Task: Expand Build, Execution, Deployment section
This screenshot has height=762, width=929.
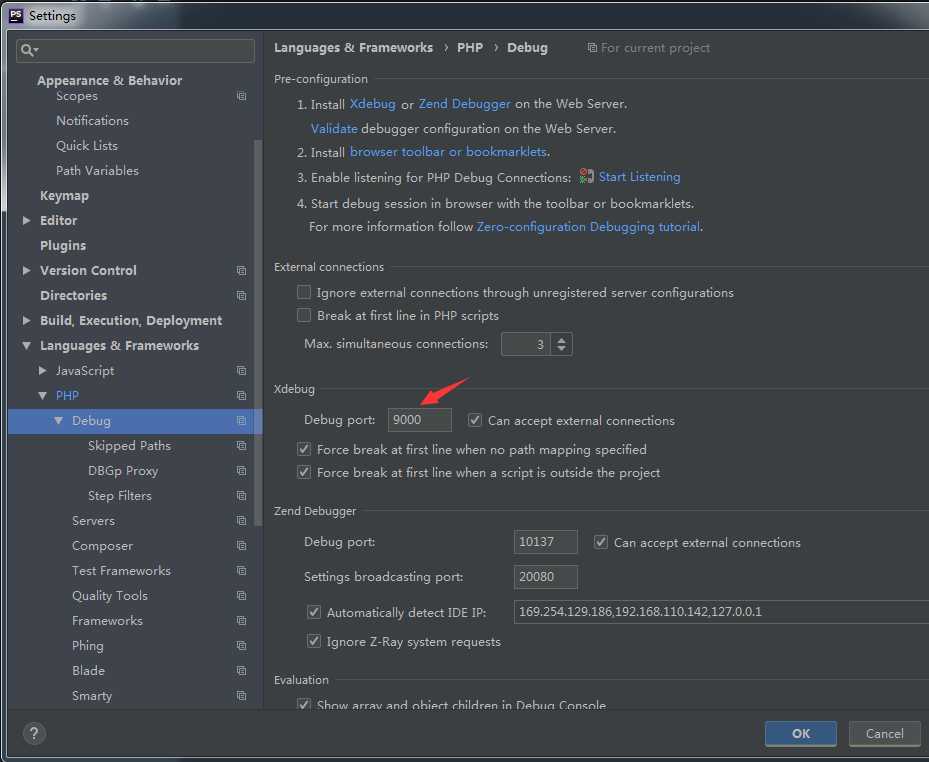Action: (x=27, y=321)
